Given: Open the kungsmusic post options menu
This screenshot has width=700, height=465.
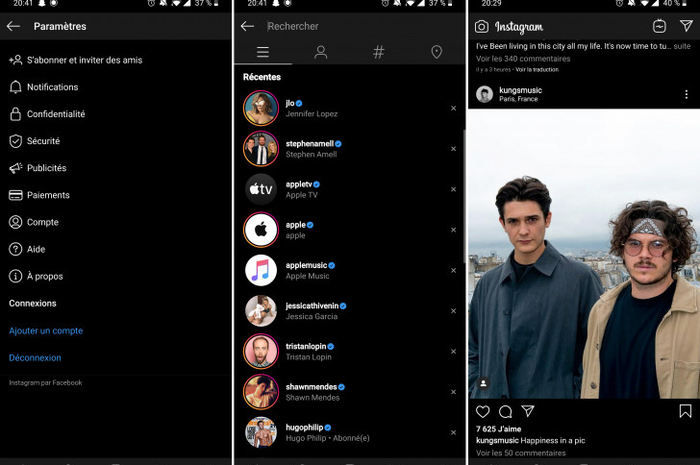Looking at the screenshot, I should click(x=686, y=94).
